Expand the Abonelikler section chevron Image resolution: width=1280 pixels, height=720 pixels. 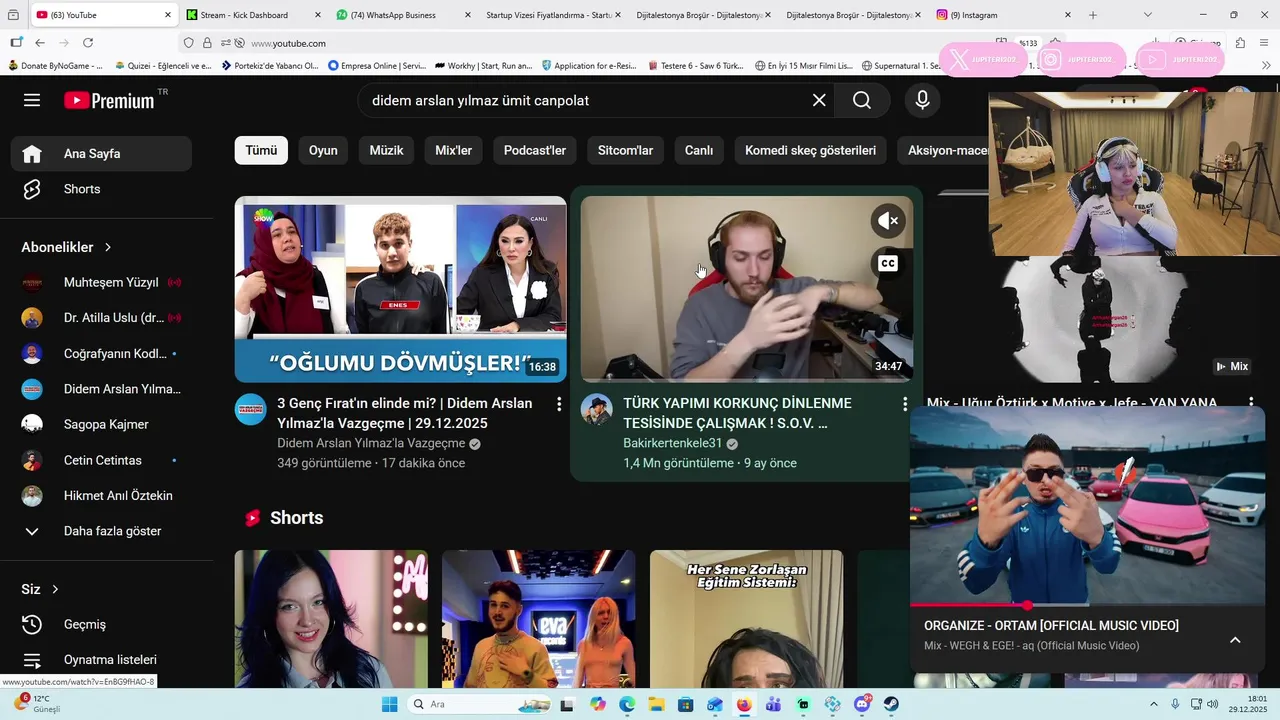pos(108,247)
